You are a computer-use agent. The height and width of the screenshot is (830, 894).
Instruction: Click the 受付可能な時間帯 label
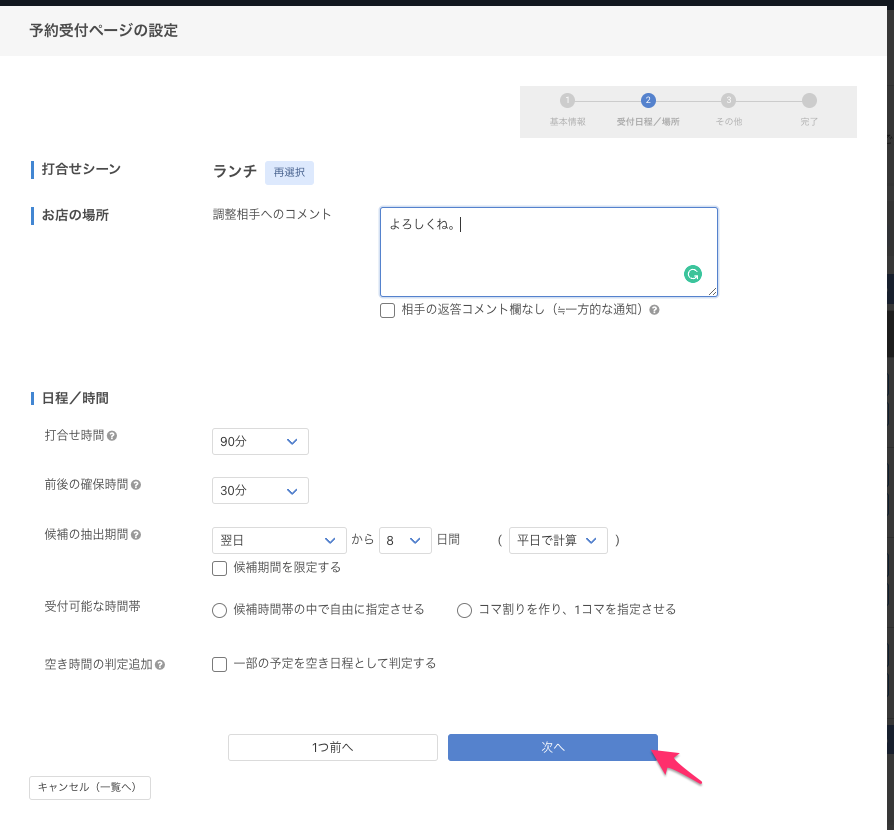(92, 607)
